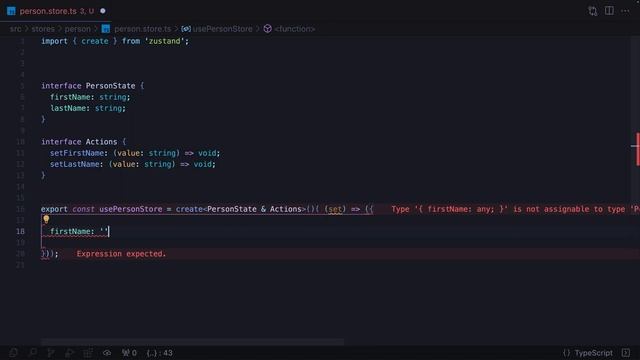This screenshot has width=640, height=360.
Task: Click the underlined 'set' parameter
Action: click(335, 209)
